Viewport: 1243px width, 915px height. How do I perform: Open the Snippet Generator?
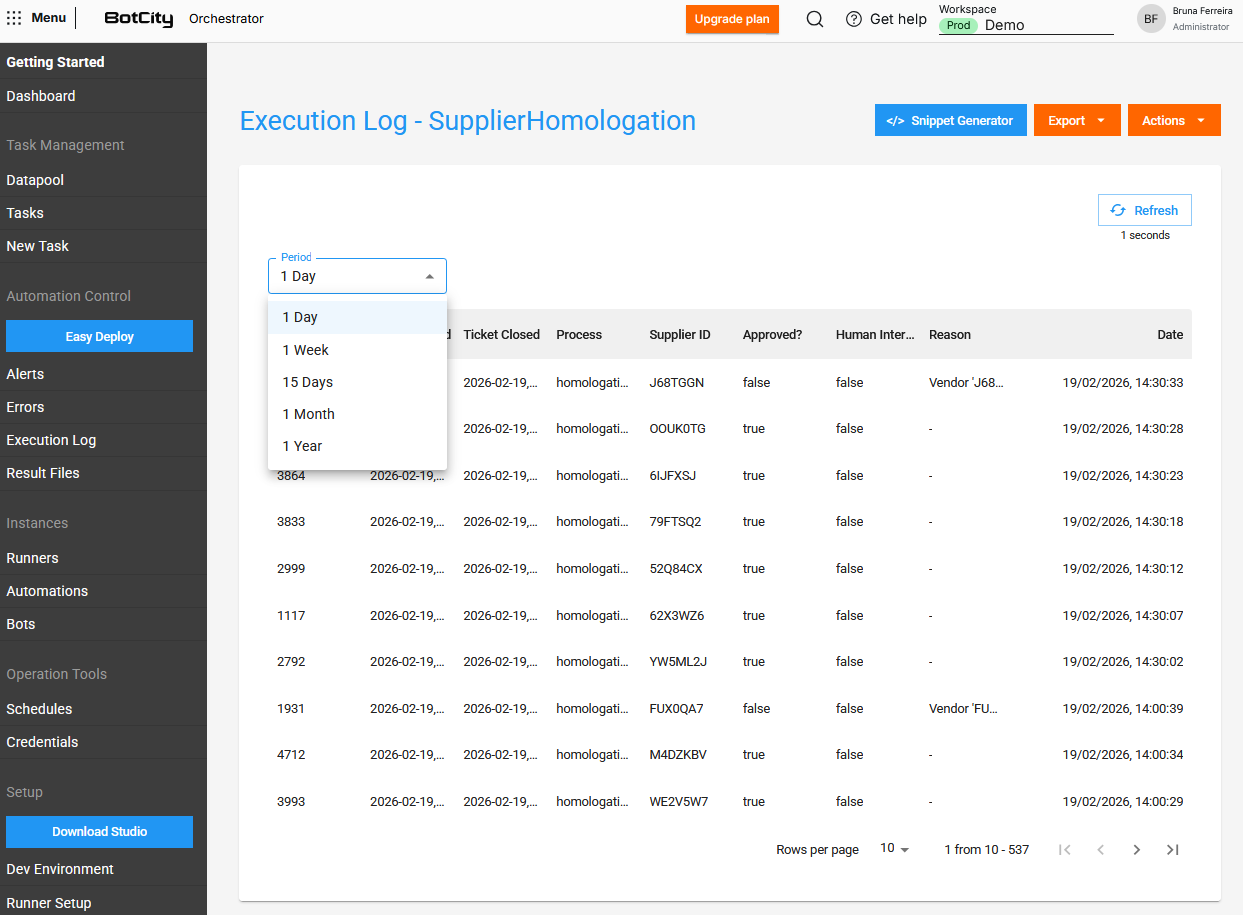pos(950,120)
